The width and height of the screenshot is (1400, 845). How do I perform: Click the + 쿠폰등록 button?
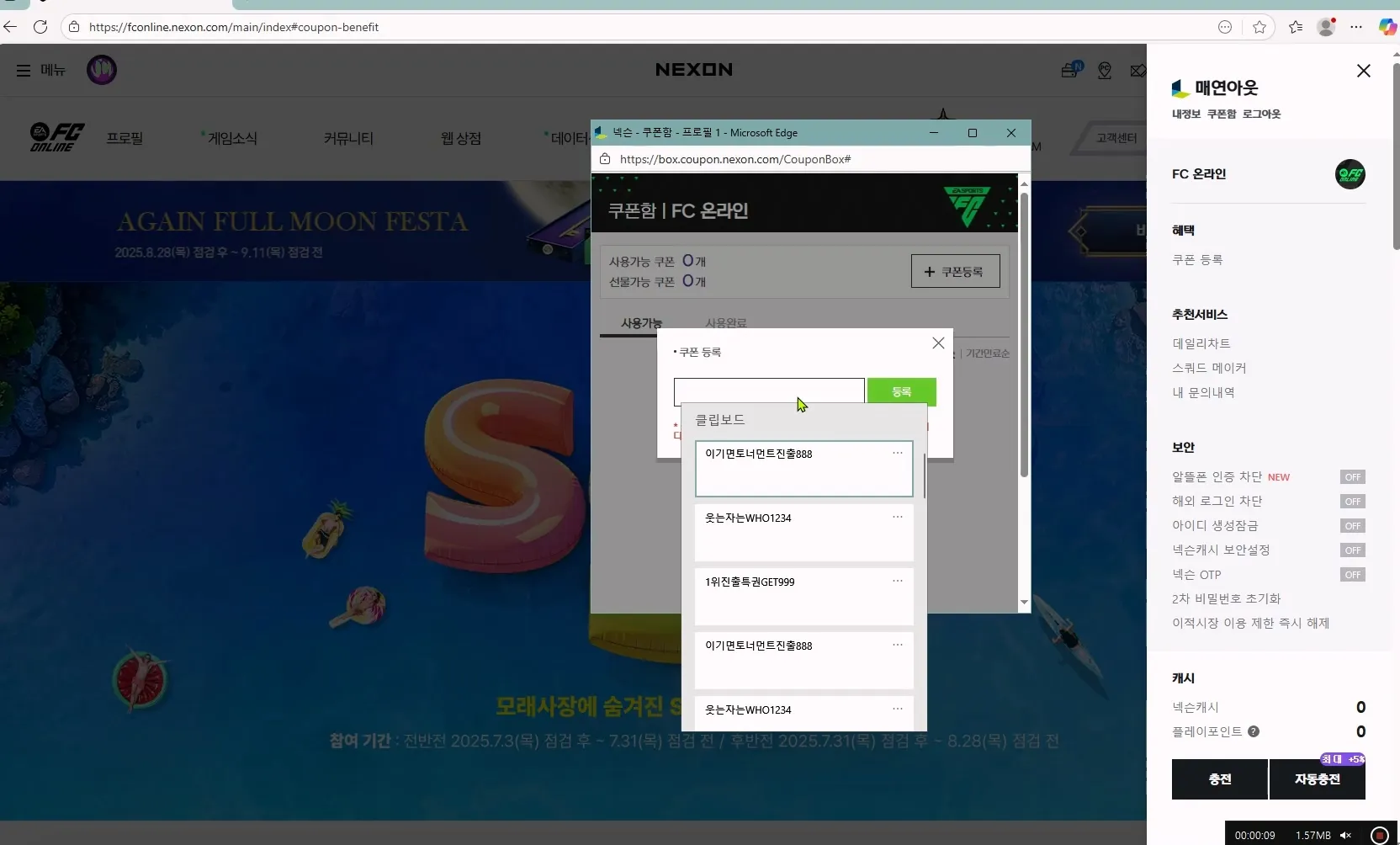point(956,271)
